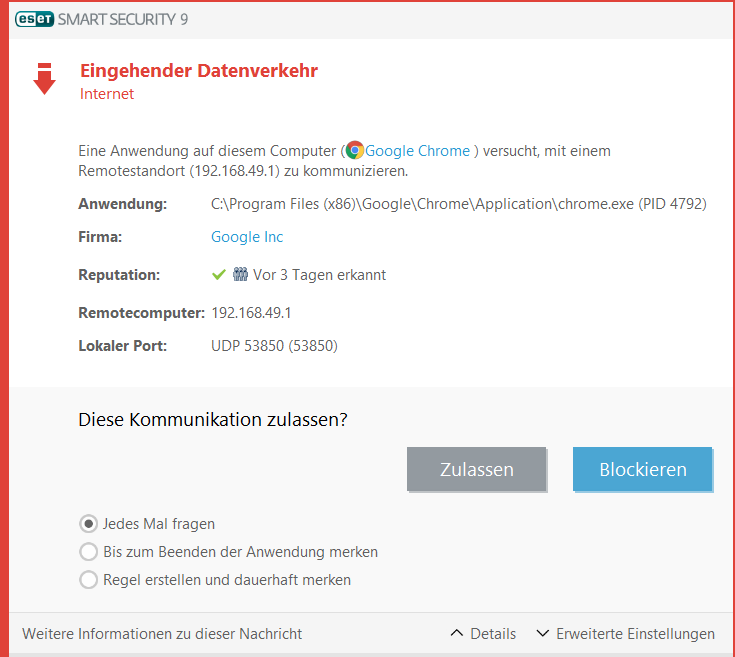Click the Remotecomputer value 192.168.49.1

(x=251, y=313)
